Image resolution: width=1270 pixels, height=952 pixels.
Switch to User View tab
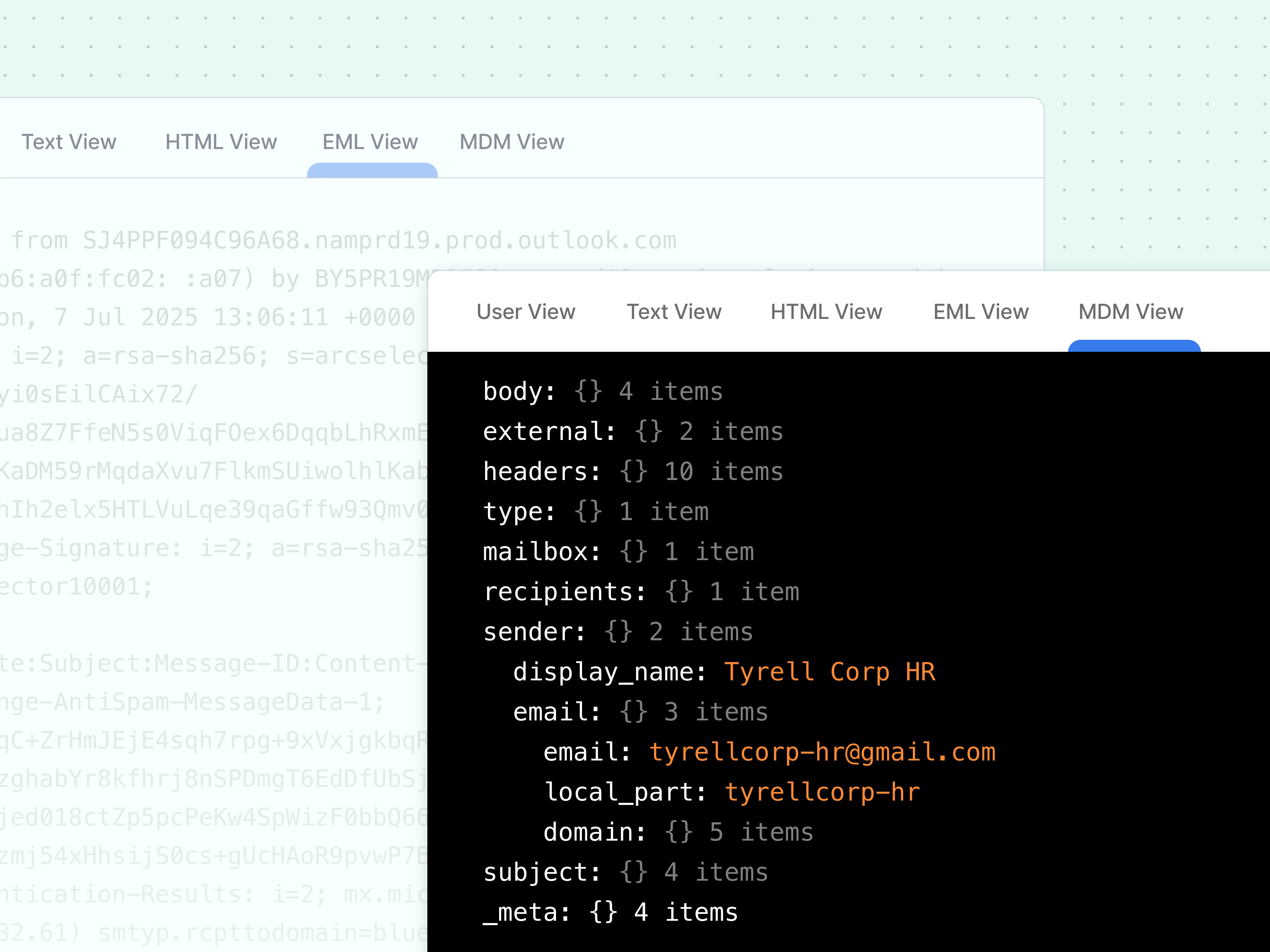[x=525, y=312]
